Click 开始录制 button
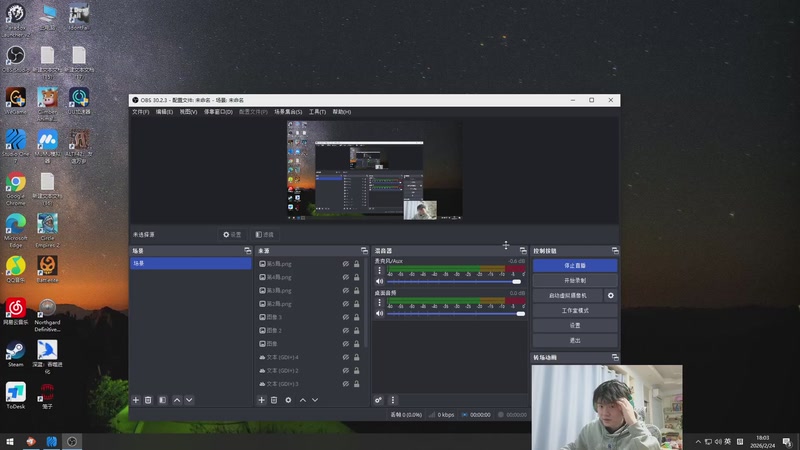Viewport: 800px width, 450px height. point(575,280)
